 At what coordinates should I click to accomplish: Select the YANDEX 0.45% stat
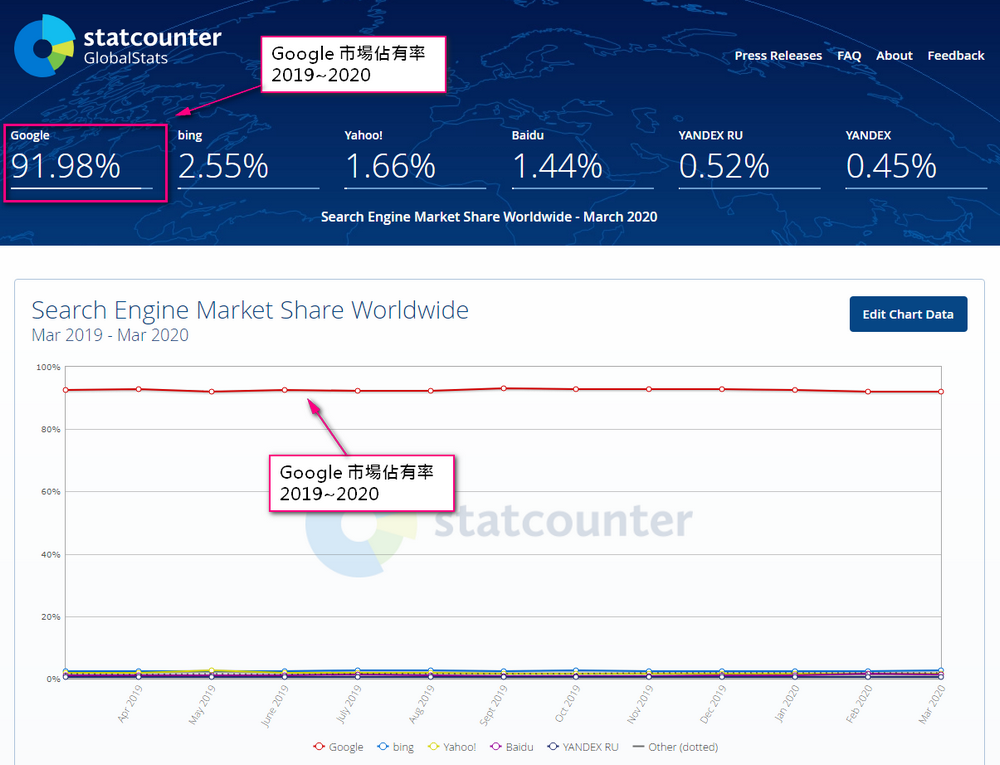tap(916, 158)
